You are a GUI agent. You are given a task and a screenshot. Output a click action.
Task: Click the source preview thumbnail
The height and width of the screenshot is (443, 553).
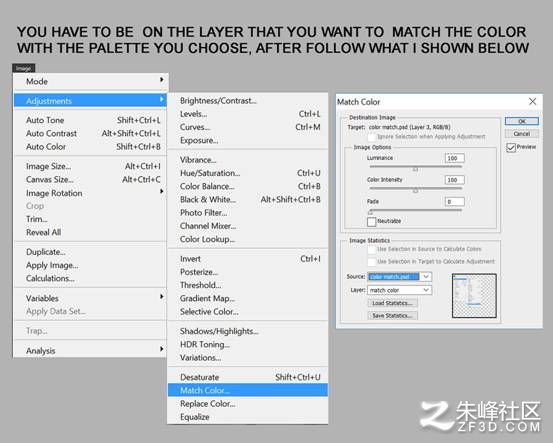474,296
